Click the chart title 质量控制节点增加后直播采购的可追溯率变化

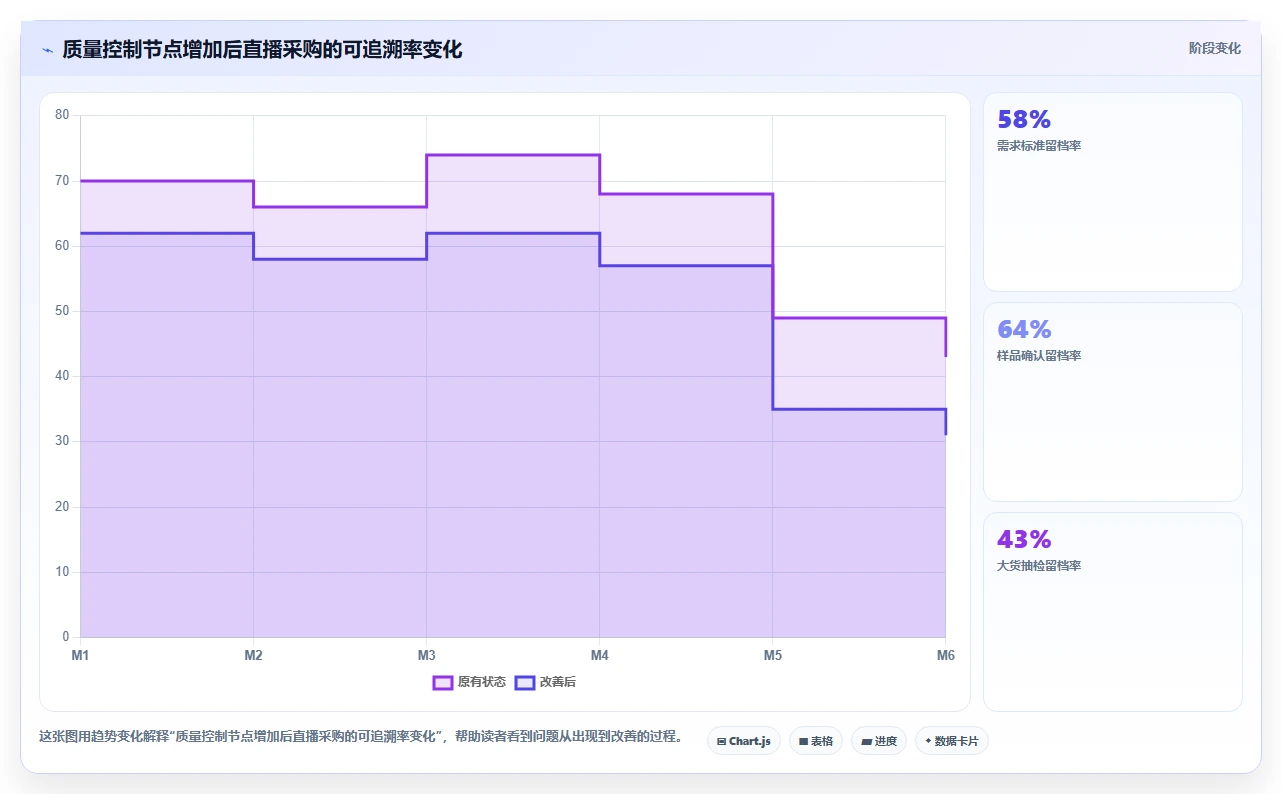[262, 50]
